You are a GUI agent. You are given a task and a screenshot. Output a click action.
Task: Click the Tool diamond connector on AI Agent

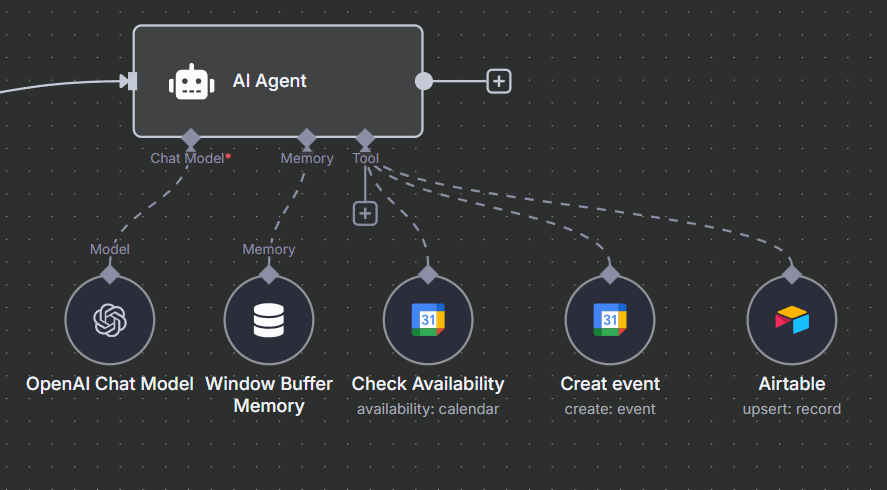tap(365, 138)
